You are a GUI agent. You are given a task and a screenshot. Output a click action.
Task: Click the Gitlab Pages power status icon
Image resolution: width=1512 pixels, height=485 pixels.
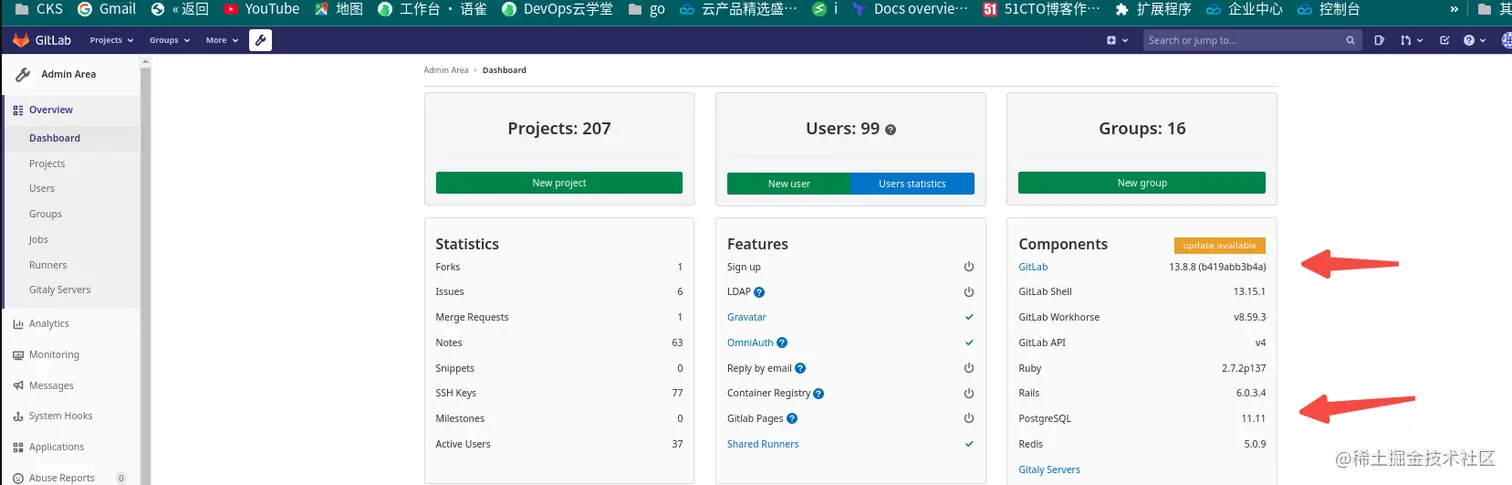point(969,419)
